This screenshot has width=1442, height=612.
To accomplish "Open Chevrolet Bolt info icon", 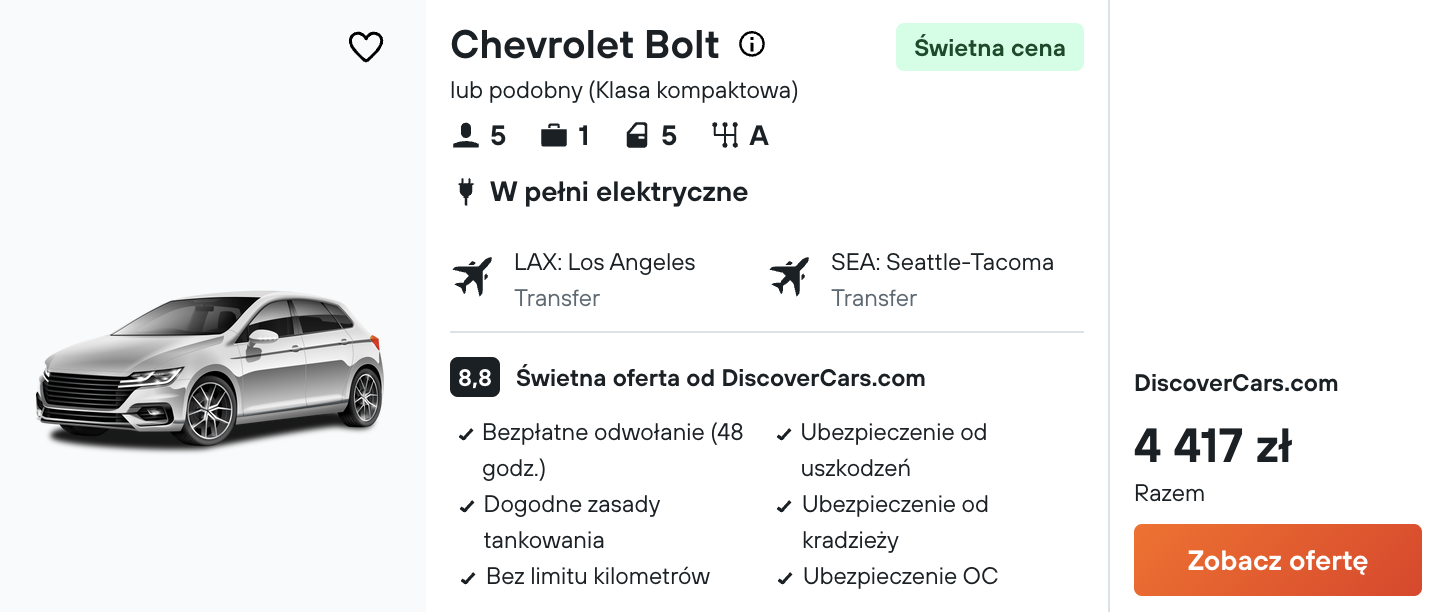I will pos(752,44).
